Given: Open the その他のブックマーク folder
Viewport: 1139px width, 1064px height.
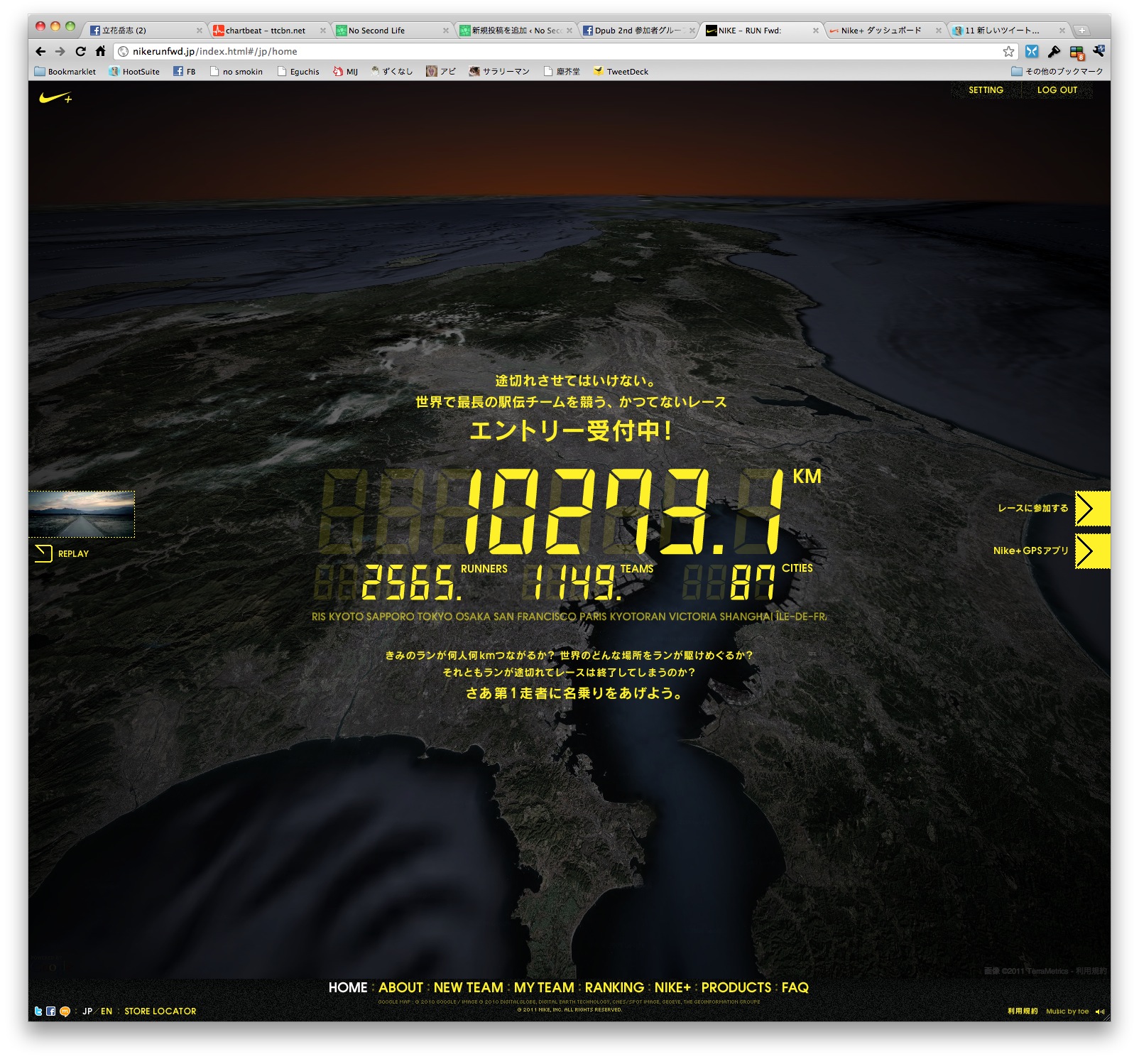Looking at the screenshot, I should (x=1057, y=72).
